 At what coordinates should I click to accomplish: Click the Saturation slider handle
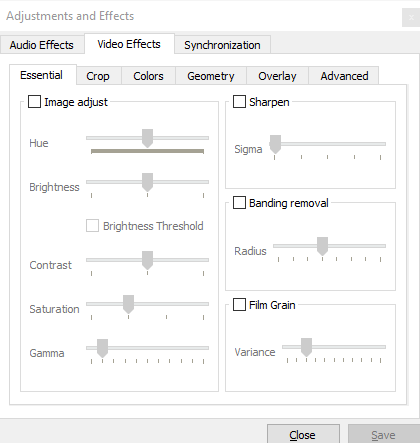click(128, 304)
